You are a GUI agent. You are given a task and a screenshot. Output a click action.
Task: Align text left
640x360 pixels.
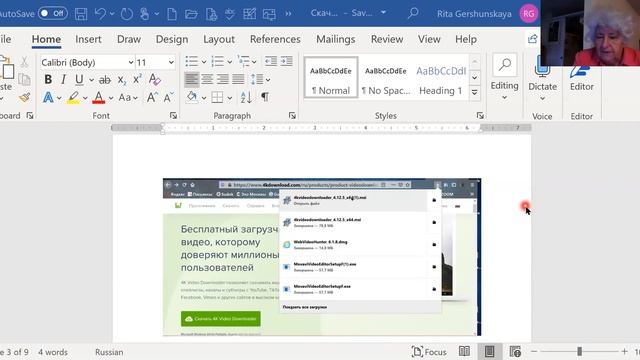point(191,79)
